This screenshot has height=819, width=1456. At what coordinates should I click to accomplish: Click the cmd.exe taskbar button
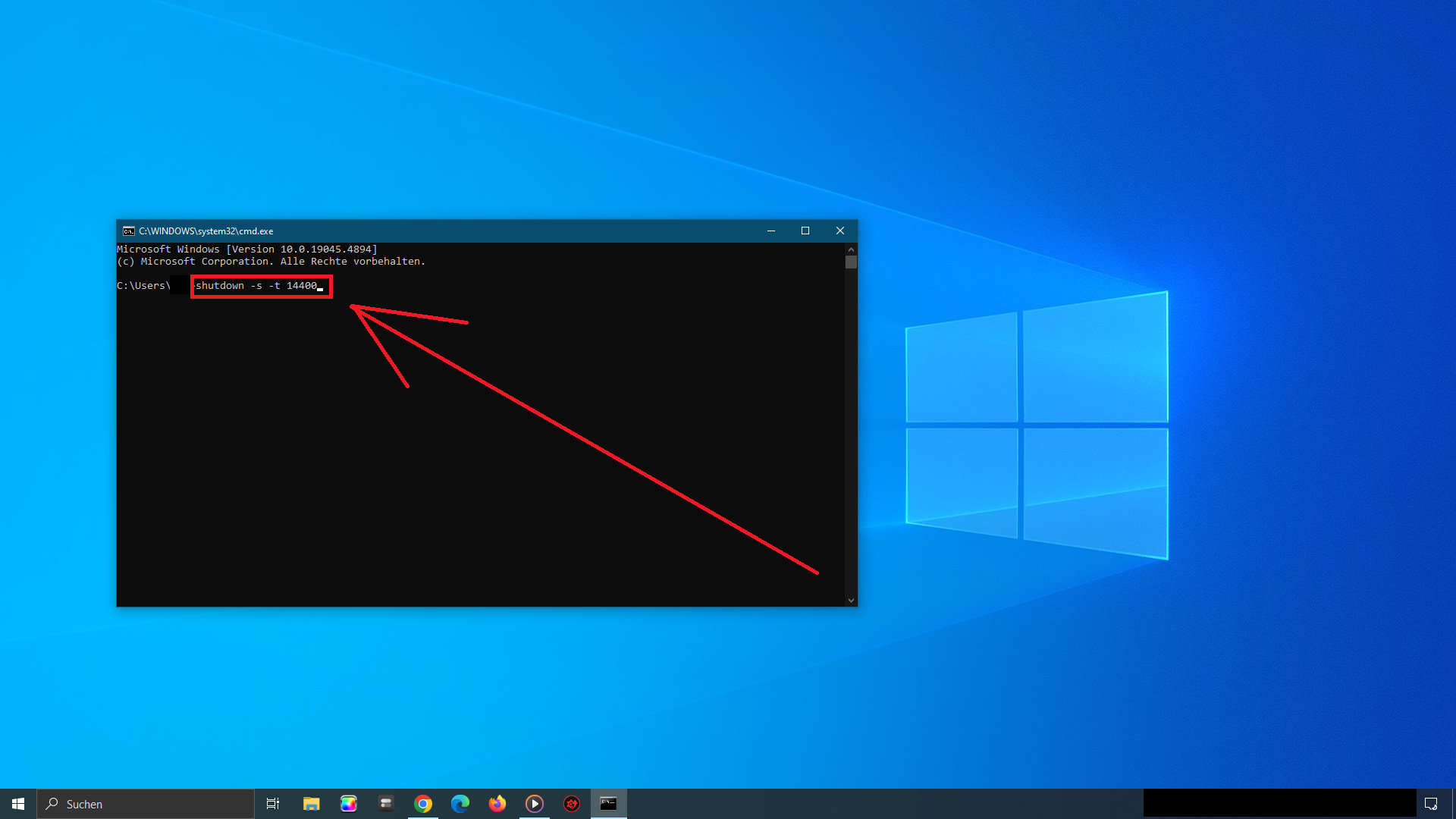(608, 804)
